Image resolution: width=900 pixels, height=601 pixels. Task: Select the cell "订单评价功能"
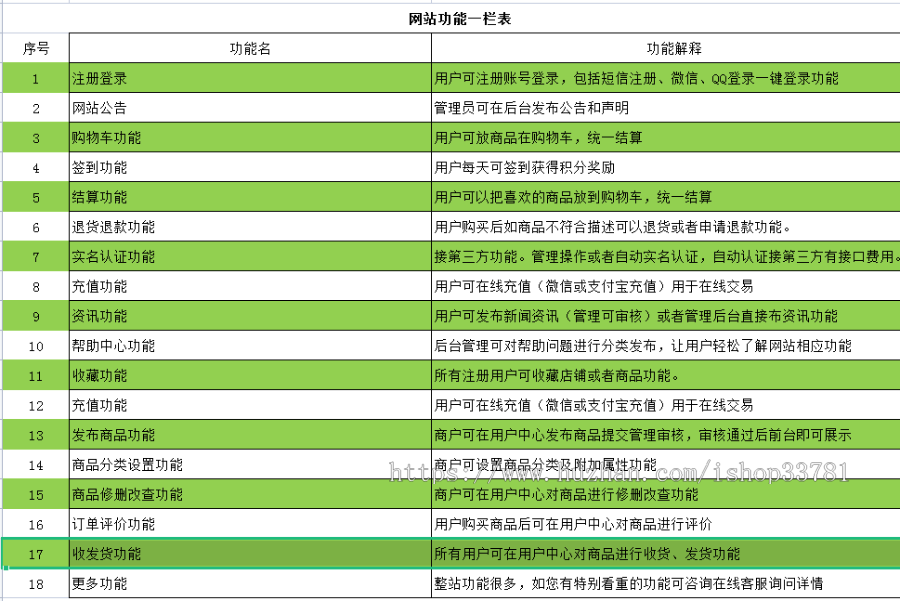pos(250,524)
